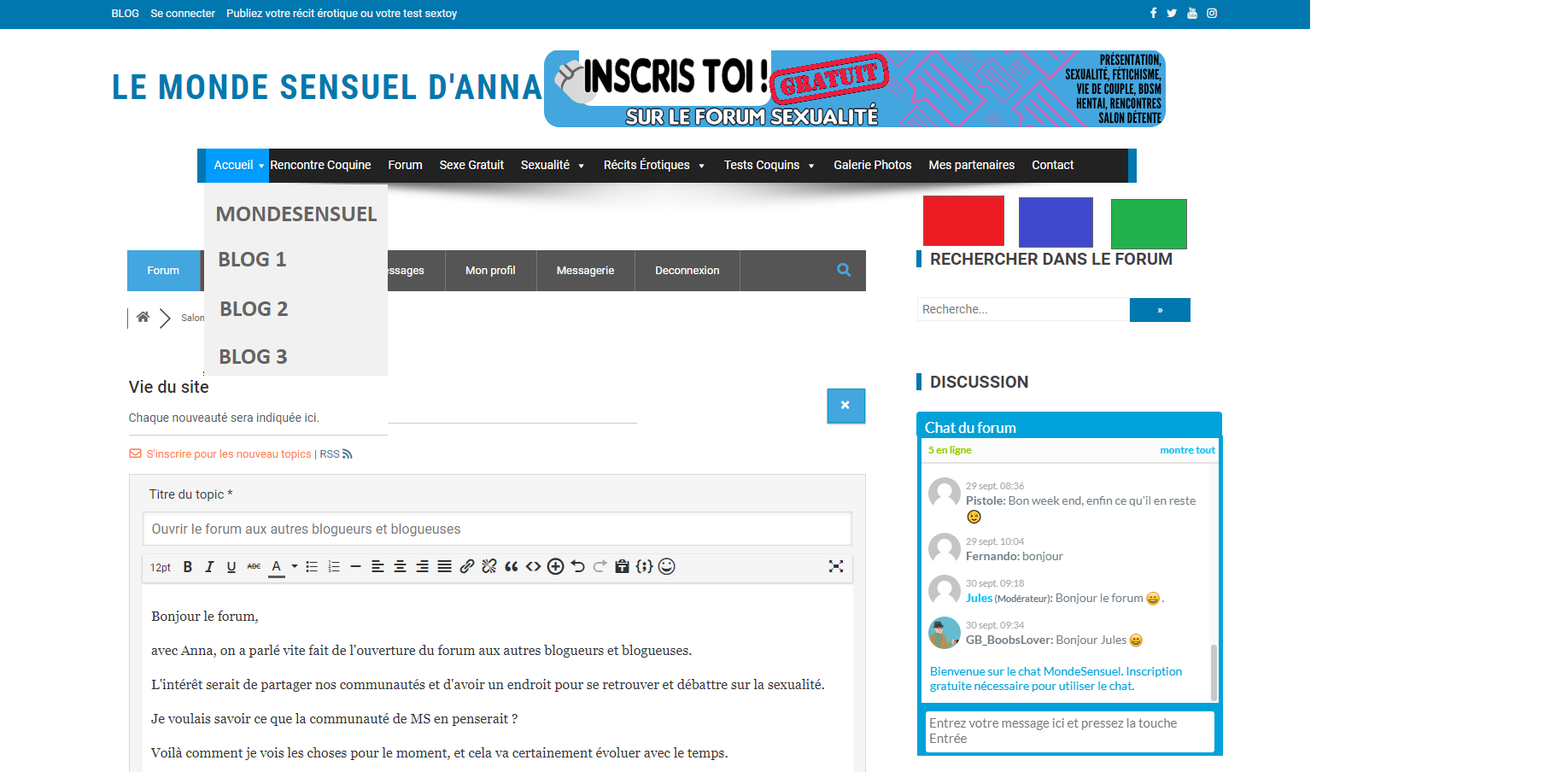Click the red color square
This screenshot has width=1568, height=772.
coord(963,220)
